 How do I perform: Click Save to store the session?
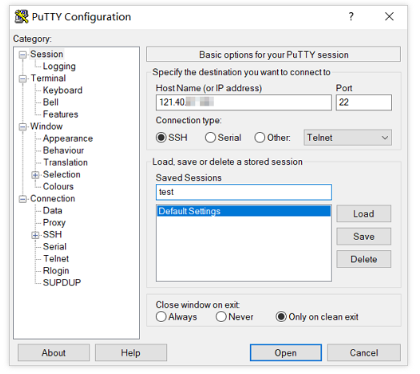[x=364, y=236]
